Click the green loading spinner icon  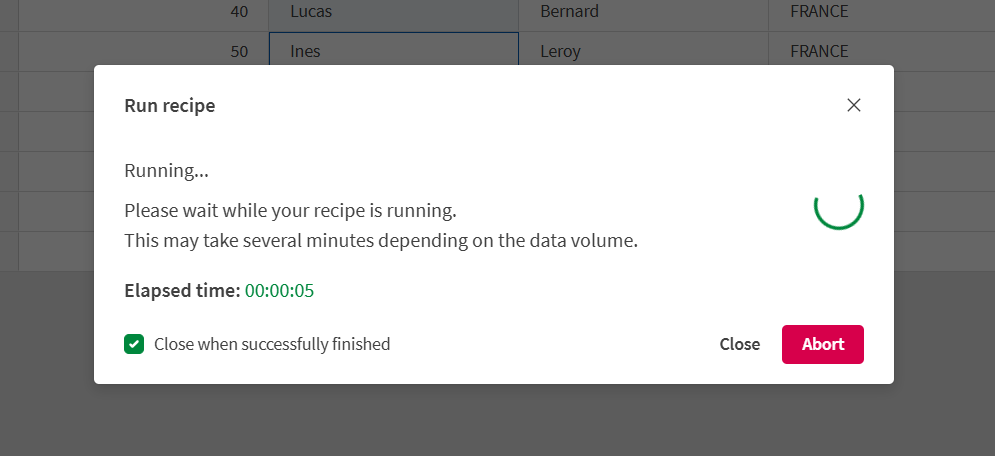pos(838,205)
